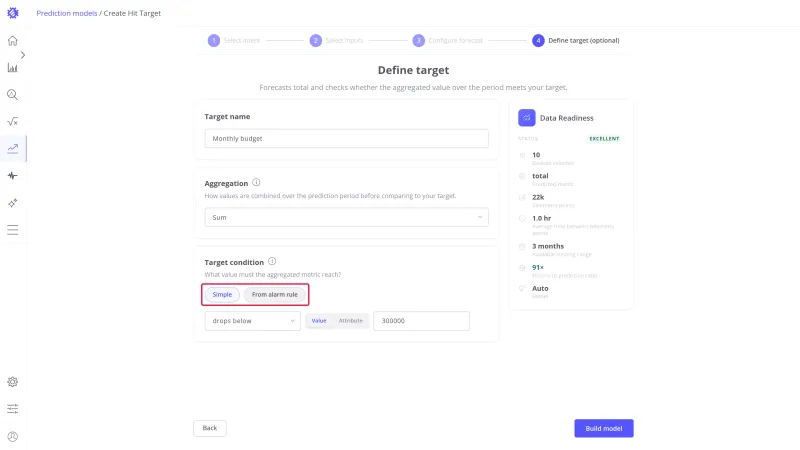This screenshot has height=450, width=800.
Task: Click the 3 months training range value
Action: click(x=547, y=246)
